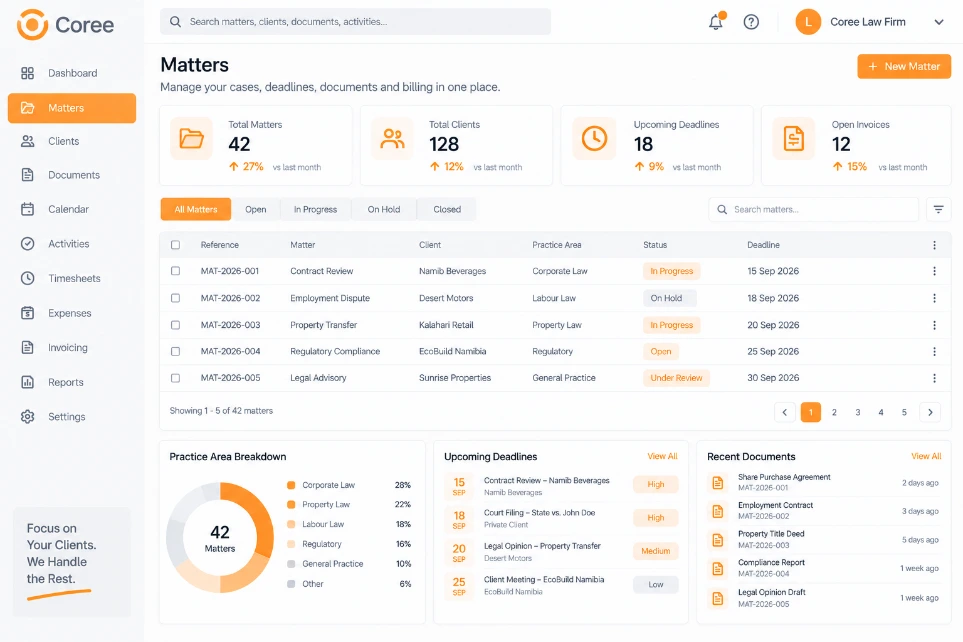The height and width of the screenshot is (642, 963).
Task: Open row actions for MAT-2026-003
Action: [x=934, y=325]
